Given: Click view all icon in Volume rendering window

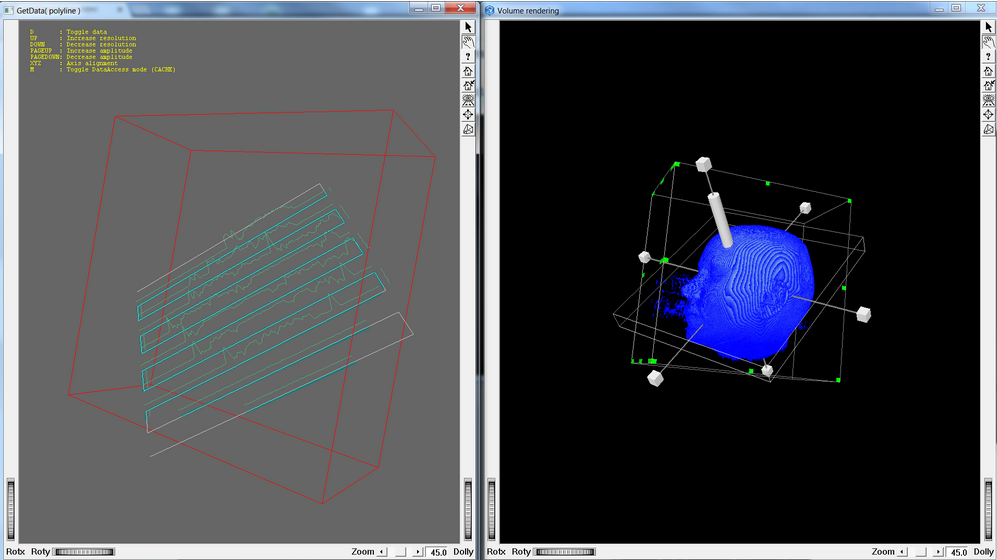Looking at the screenshot, I should [988, 100].
